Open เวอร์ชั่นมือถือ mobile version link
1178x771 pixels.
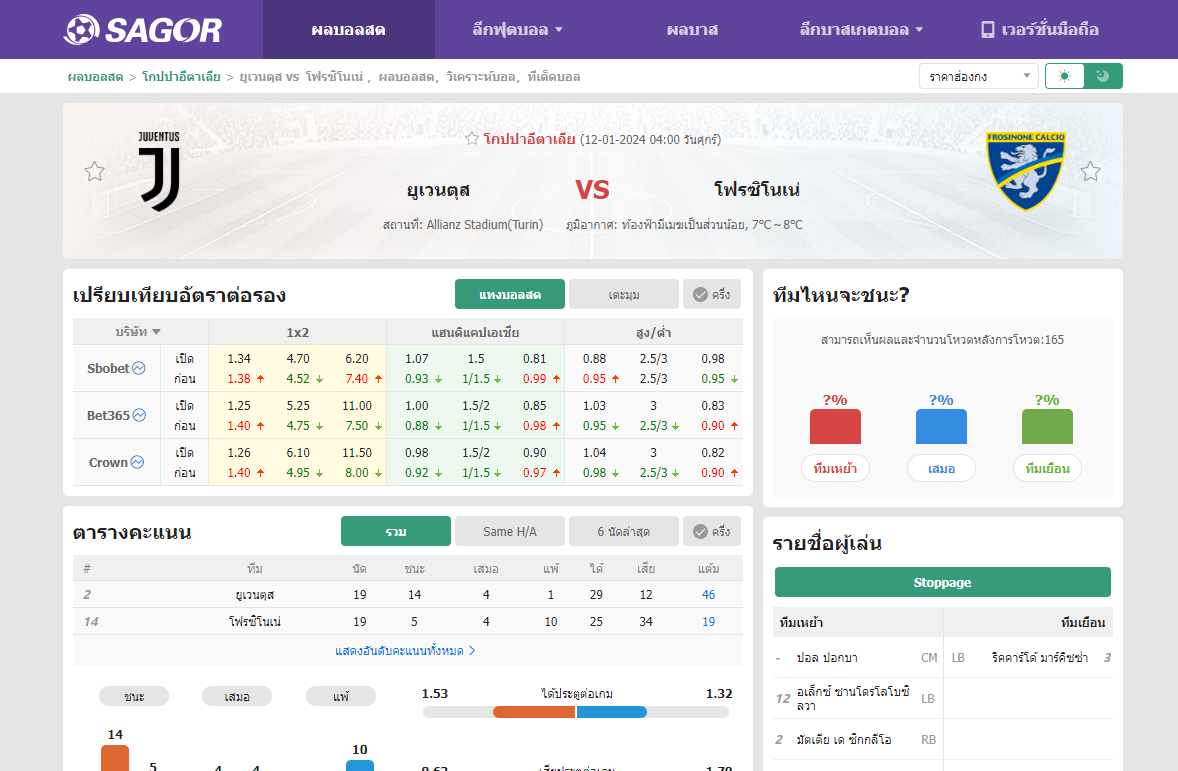[1040, 29]
